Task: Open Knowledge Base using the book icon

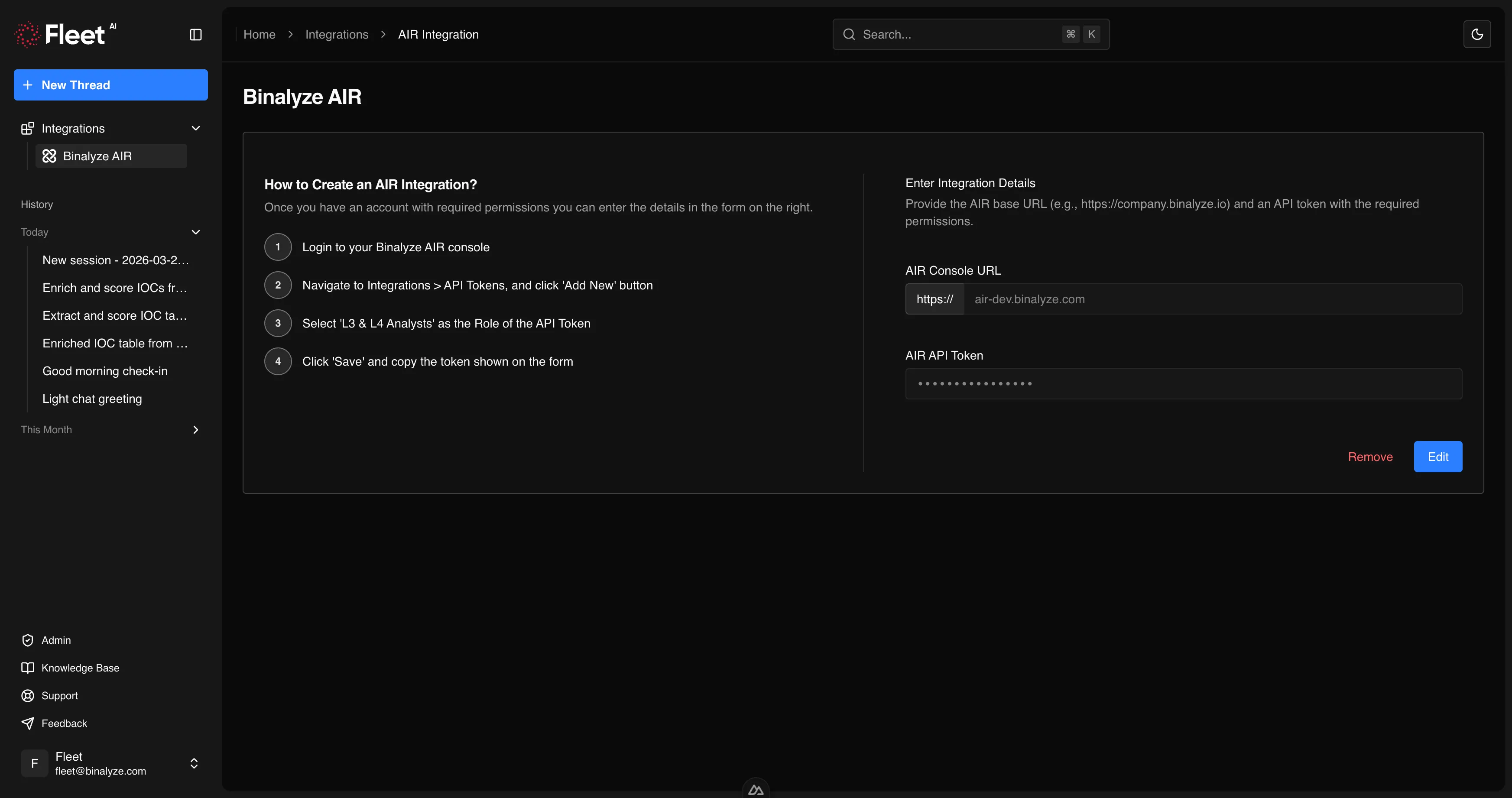Action: pyautogui.click(x=28, y=668)
